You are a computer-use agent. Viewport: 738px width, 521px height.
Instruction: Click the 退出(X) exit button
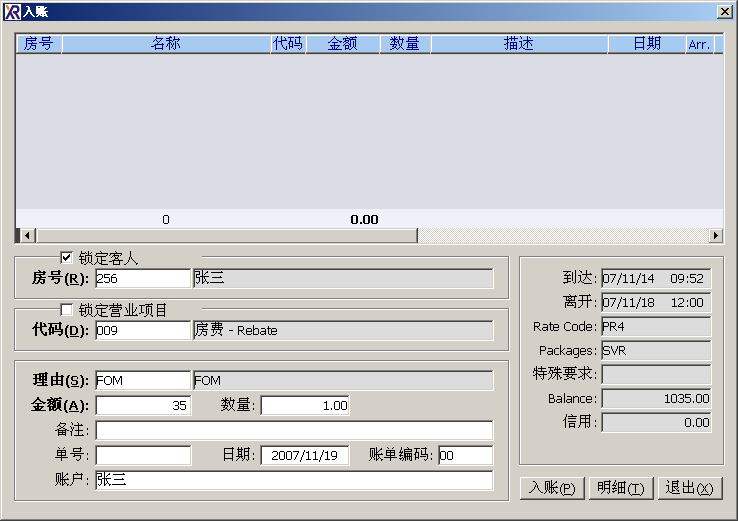click(x=690, y=488)
